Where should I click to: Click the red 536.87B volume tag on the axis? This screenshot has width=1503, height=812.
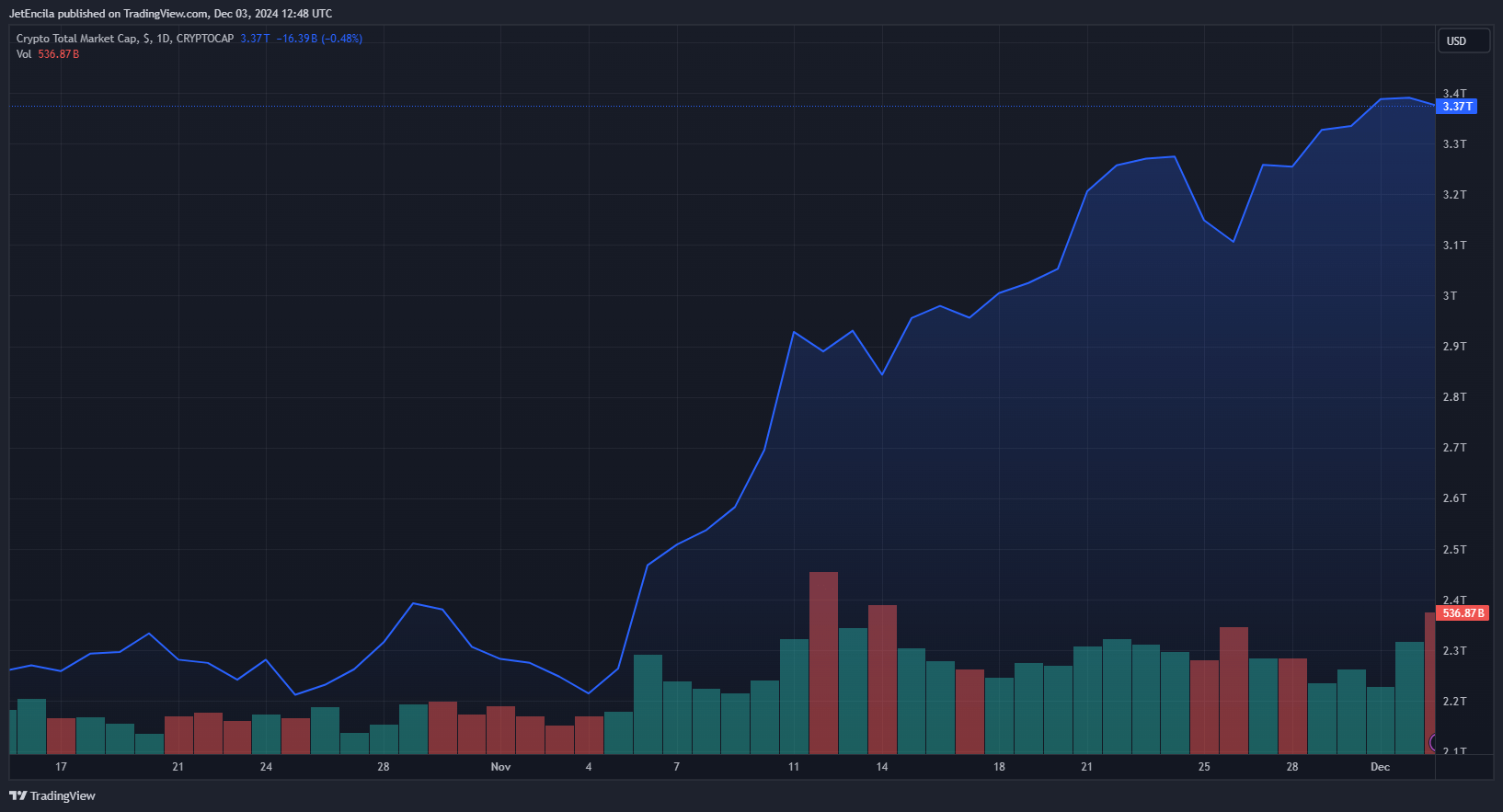coord(1463,613)
